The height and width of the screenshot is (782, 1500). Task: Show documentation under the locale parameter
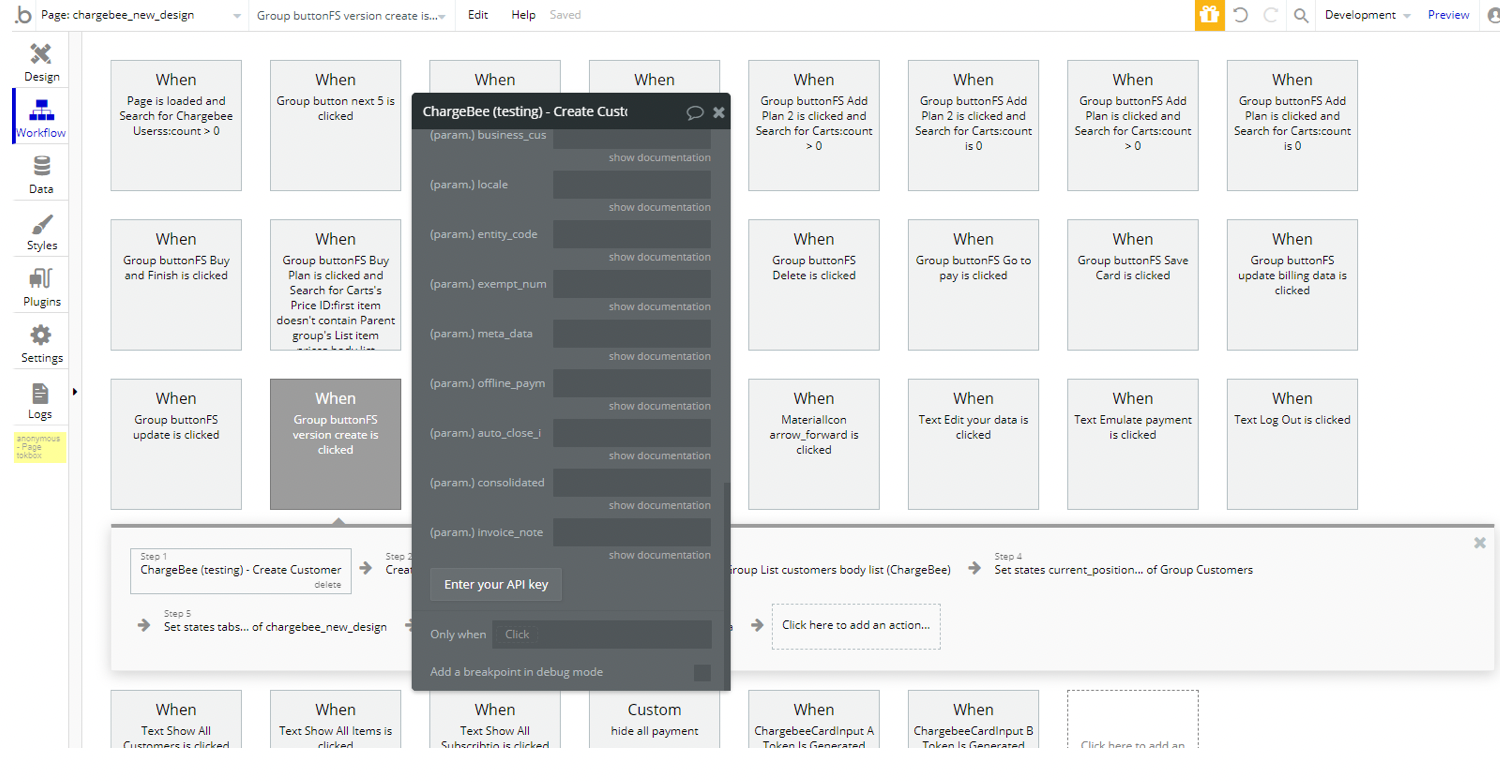(x=660, y=208)
